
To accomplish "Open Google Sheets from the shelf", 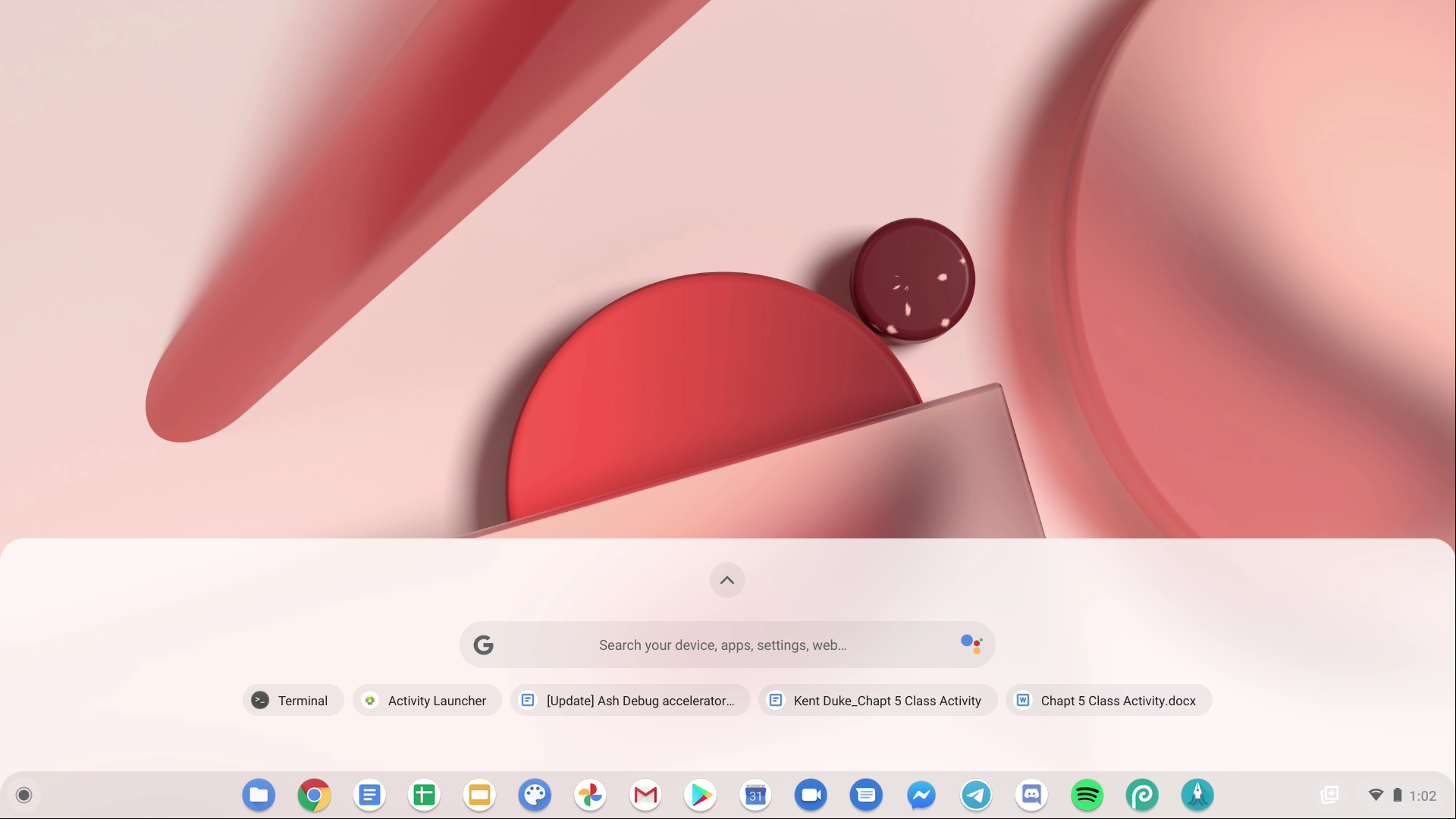I will [x=423, y=794].
